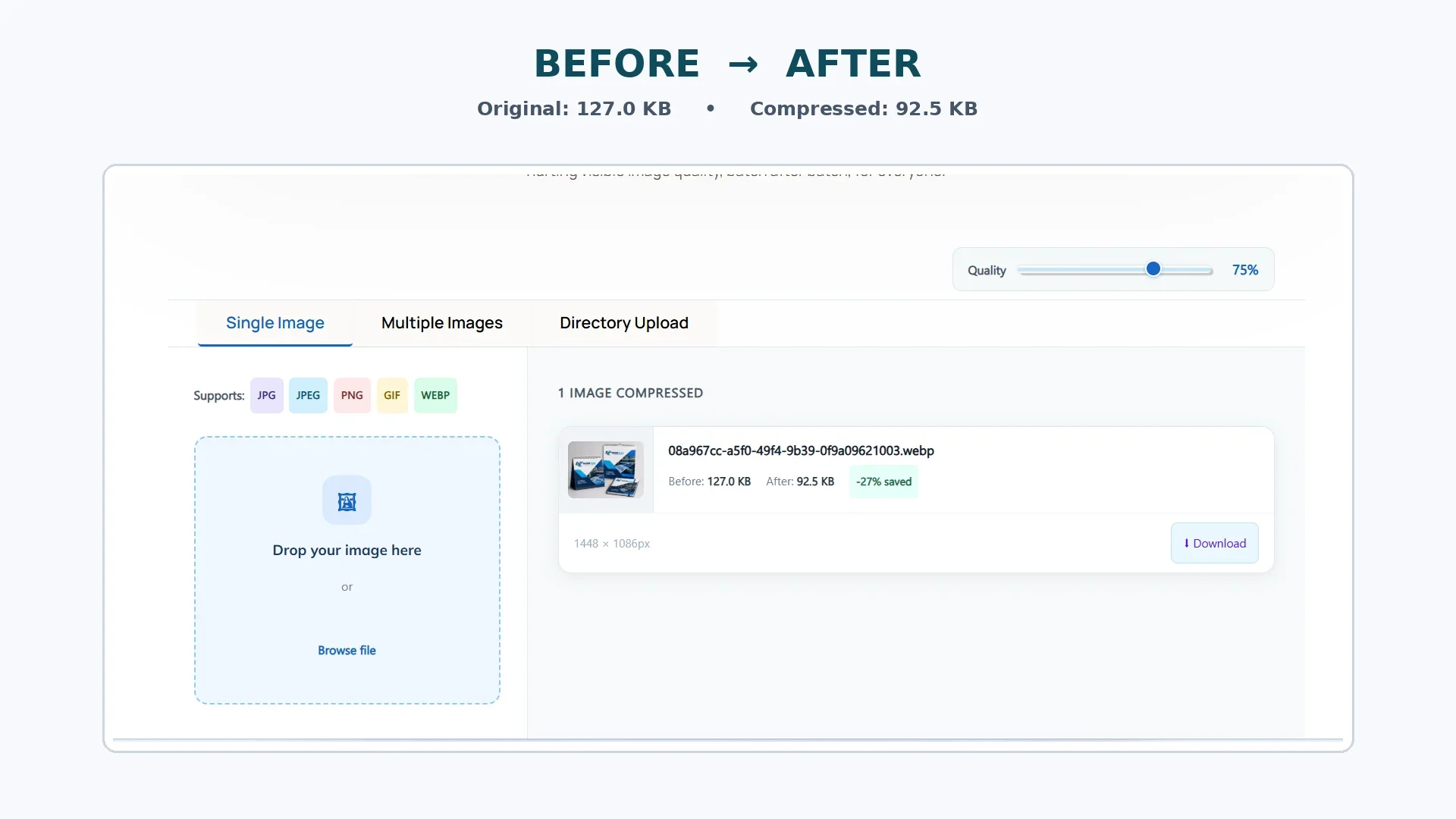The image size is (1456, 819).
Task: Click the Quality slider handle
Action: [1153, 269]
